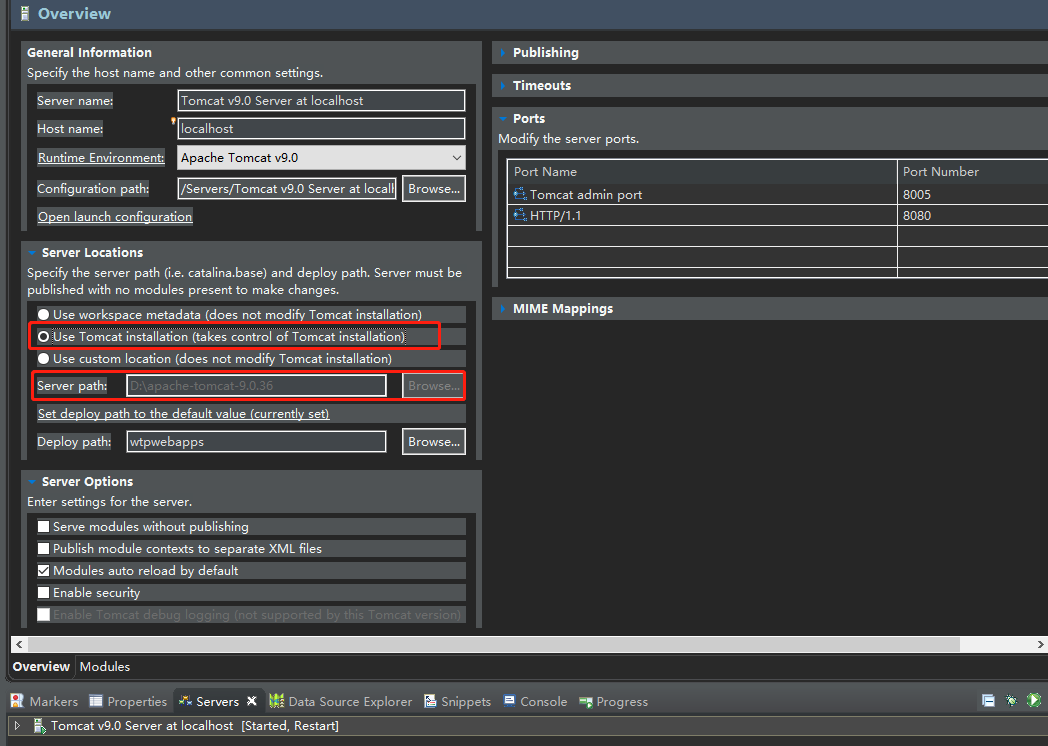Click the Snippets view icon

[430, 701]
